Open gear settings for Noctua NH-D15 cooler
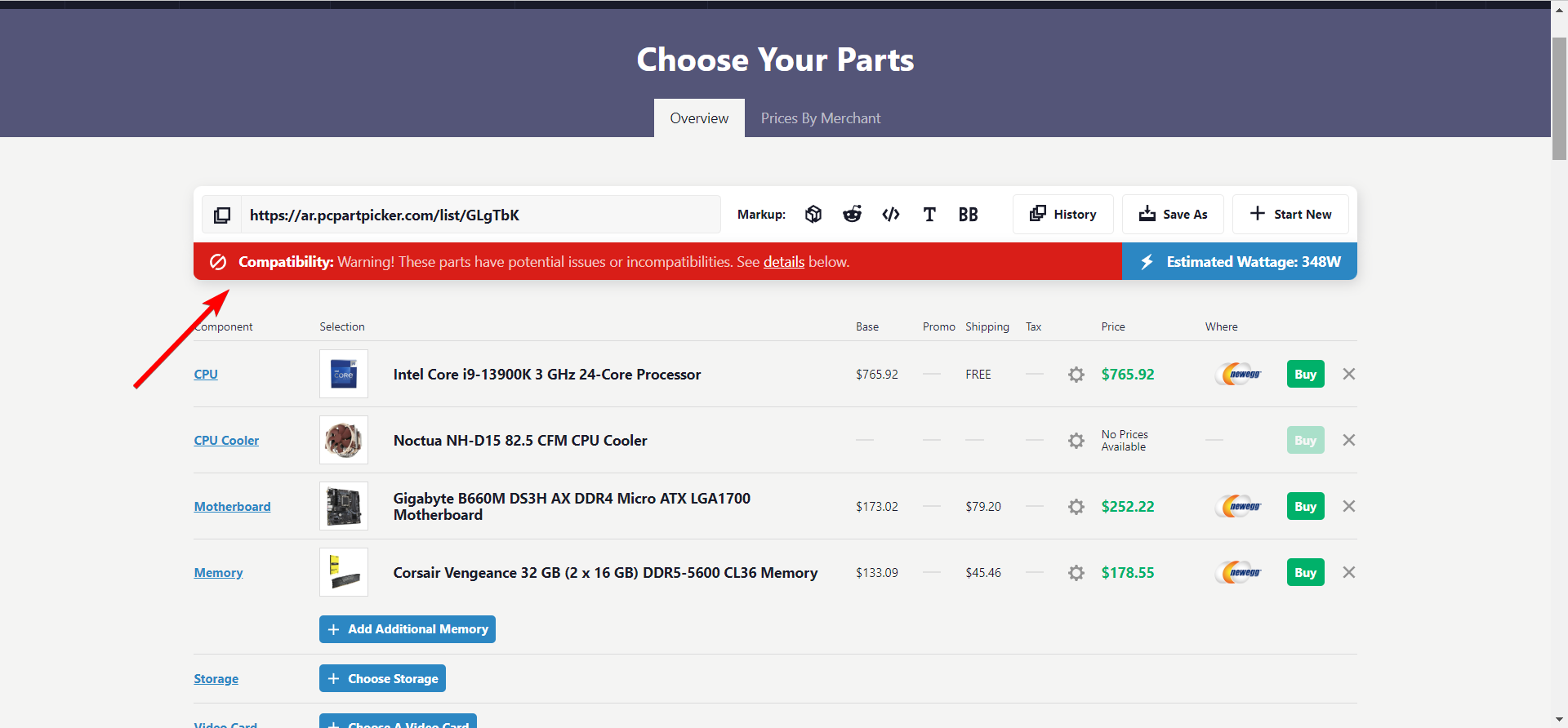 [1076, 441]
